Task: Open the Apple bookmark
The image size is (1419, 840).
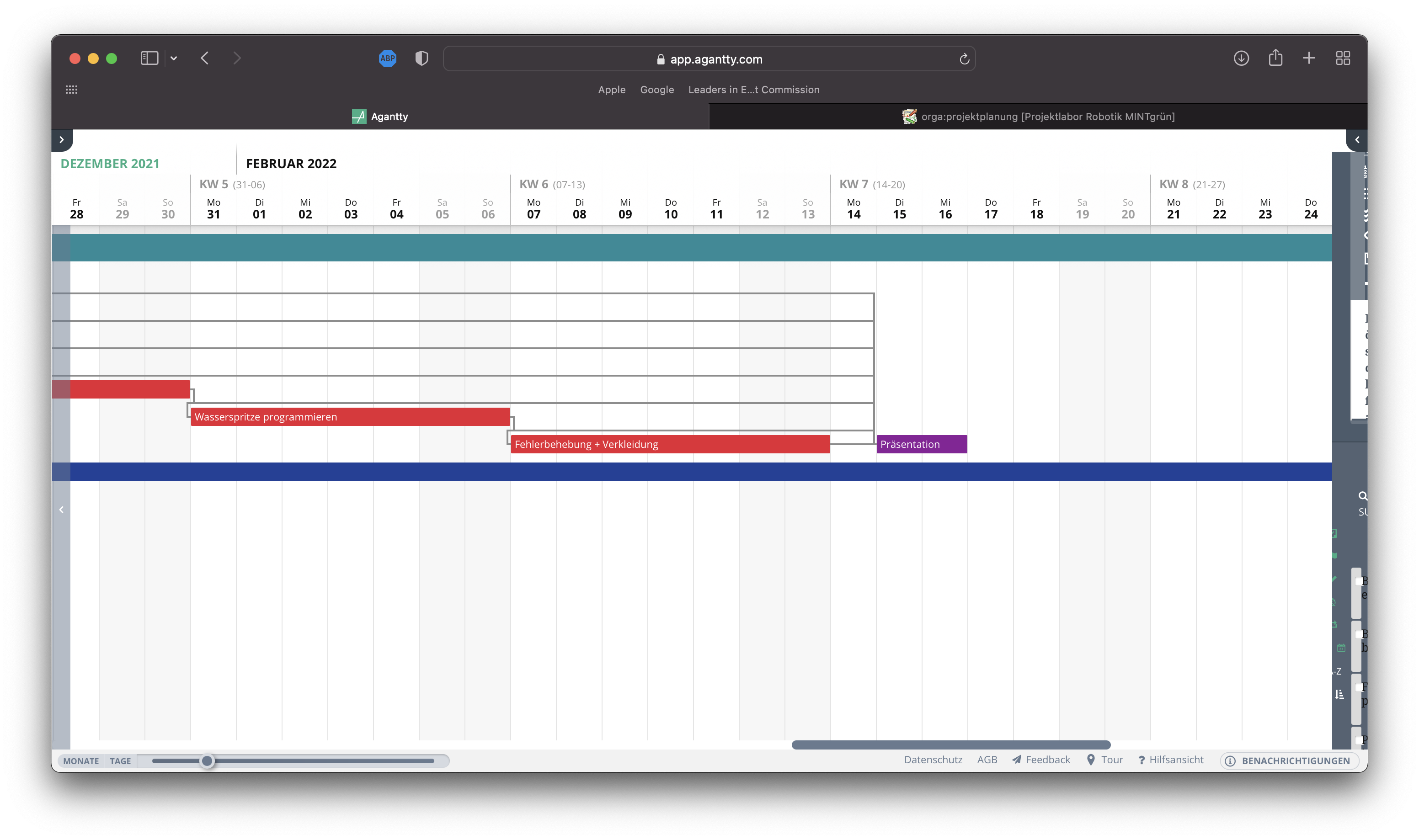Action: coord(612,90)
